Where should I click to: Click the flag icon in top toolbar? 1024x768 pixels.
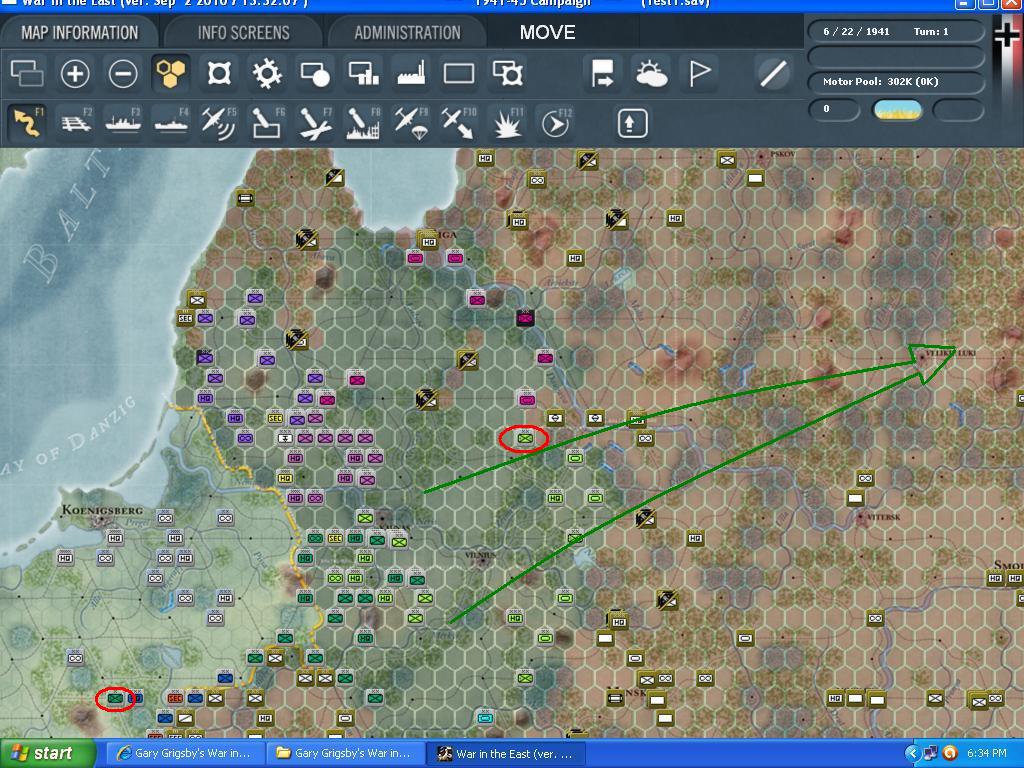tap(700, 73)
